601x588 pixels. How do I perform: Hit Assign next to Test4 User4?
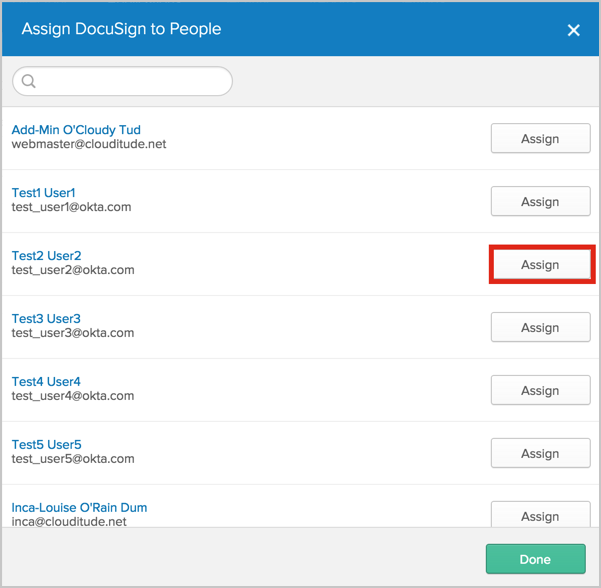tap(540, 391)
